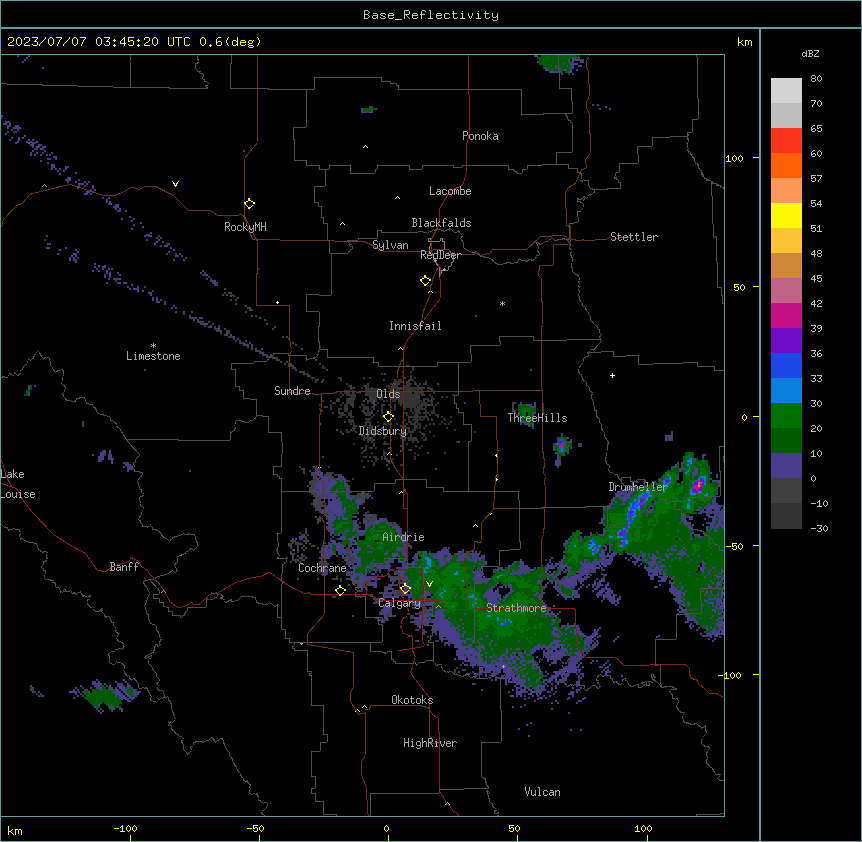Click the Cochrane town label

[322, 568]
